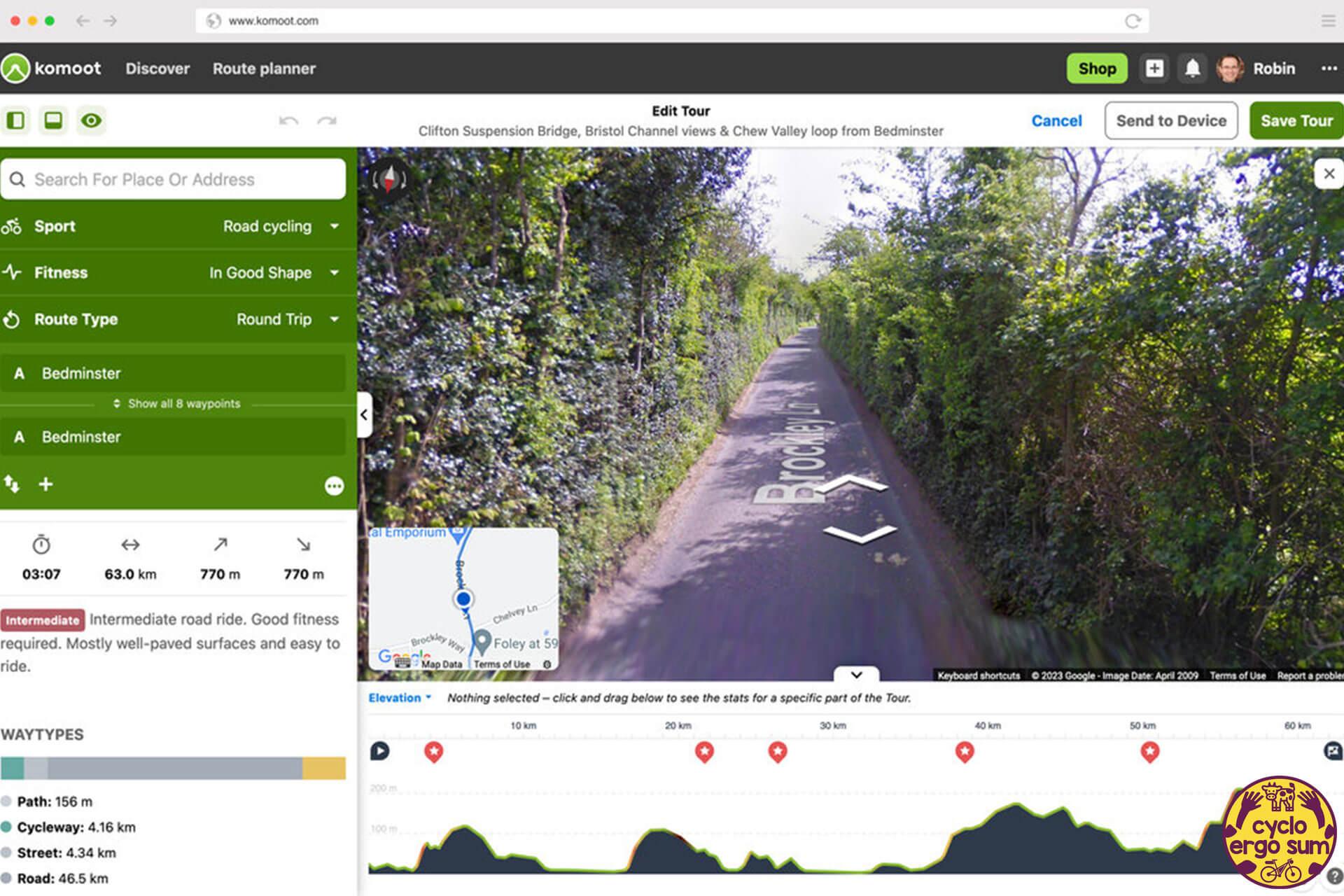Collapse Street View with down chevron
This screenshot has width=1344, height=896.
(x=856, y=675)
